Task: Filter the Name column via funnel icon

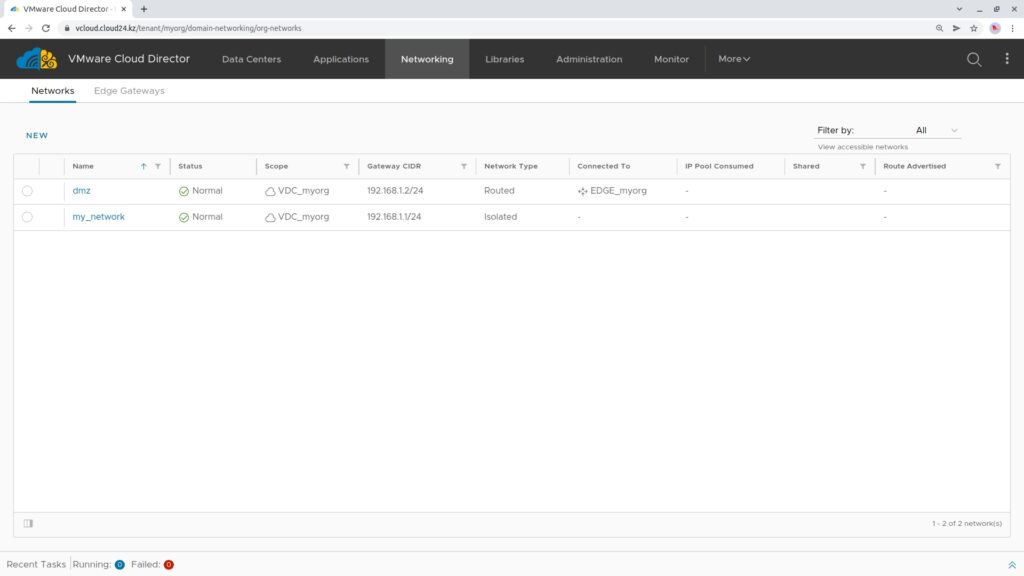Action: (158, 167)
